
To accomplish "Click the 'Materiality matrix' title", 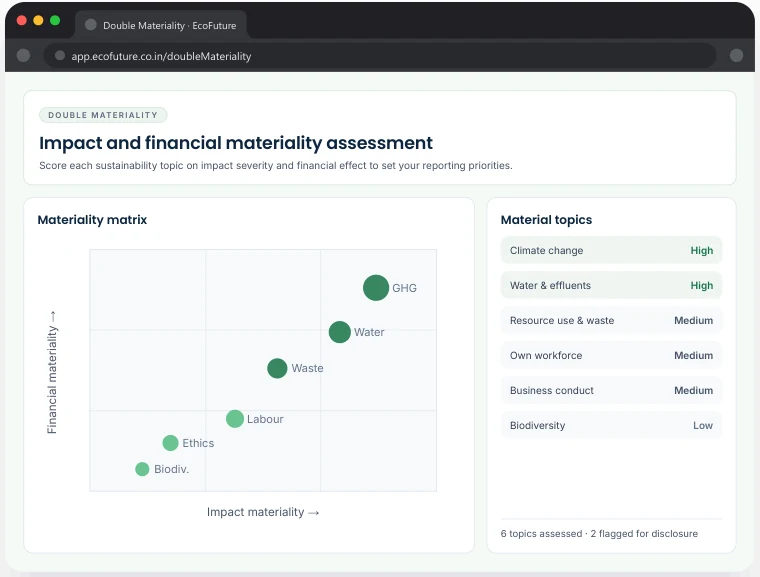I will (x=92, y=220).
